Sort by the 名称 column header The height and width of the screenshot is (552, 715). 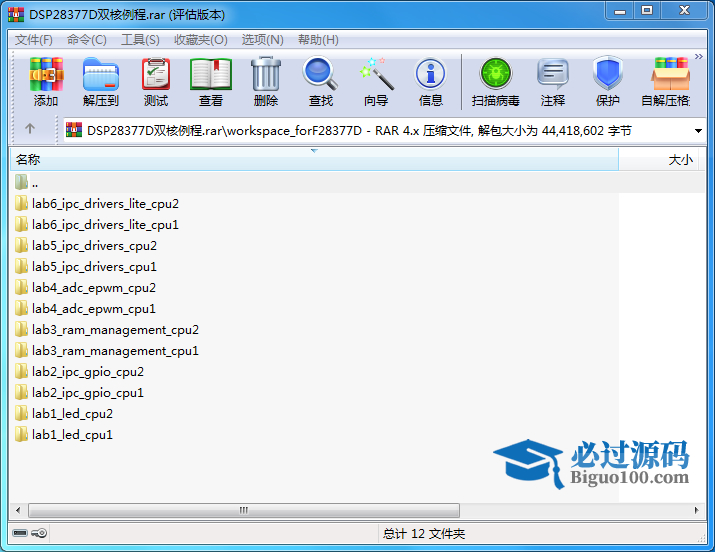click(300, 160)
